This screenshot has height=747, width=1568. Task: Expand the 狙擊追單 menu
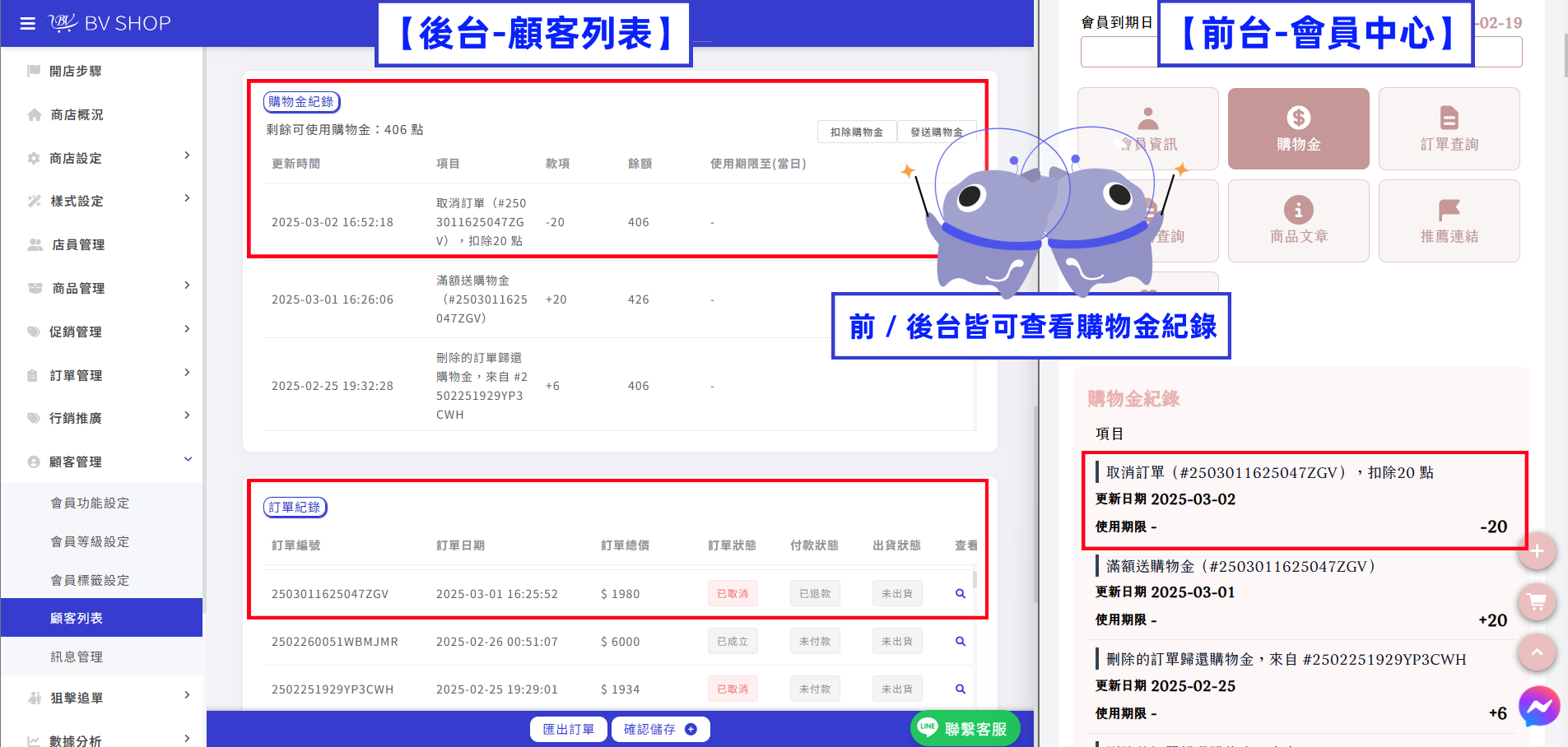(x=101, y=698)
